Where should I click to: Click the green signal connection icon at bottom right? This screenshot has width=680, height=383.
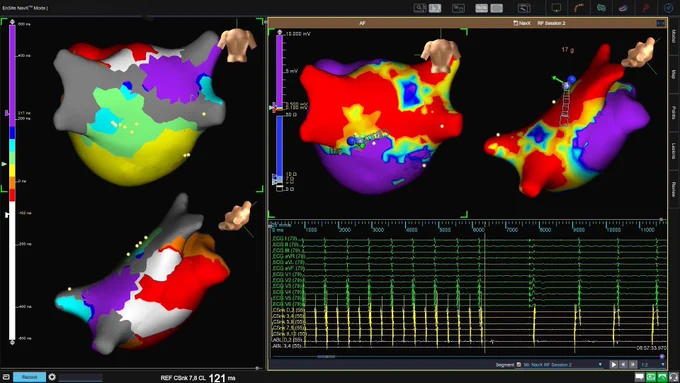point(662,377)
